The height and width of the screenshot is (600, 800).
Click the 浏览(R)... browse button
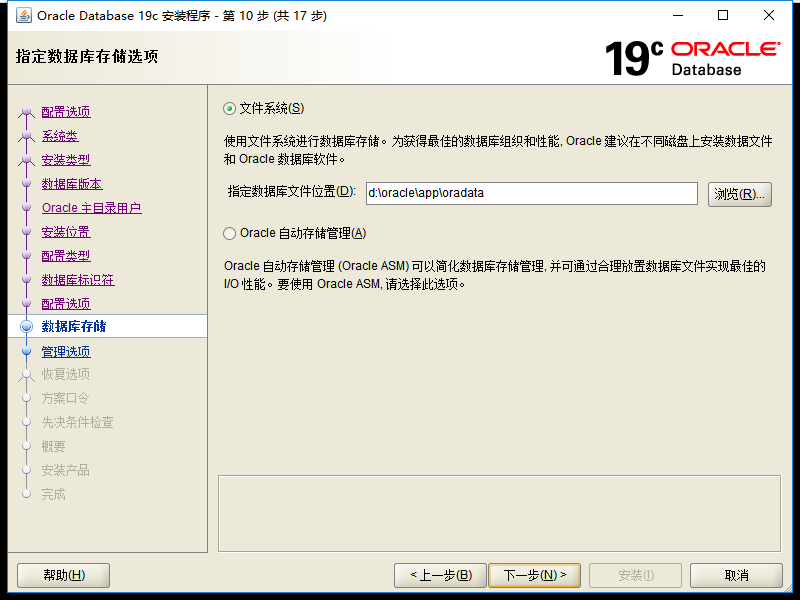click(739, 194)
